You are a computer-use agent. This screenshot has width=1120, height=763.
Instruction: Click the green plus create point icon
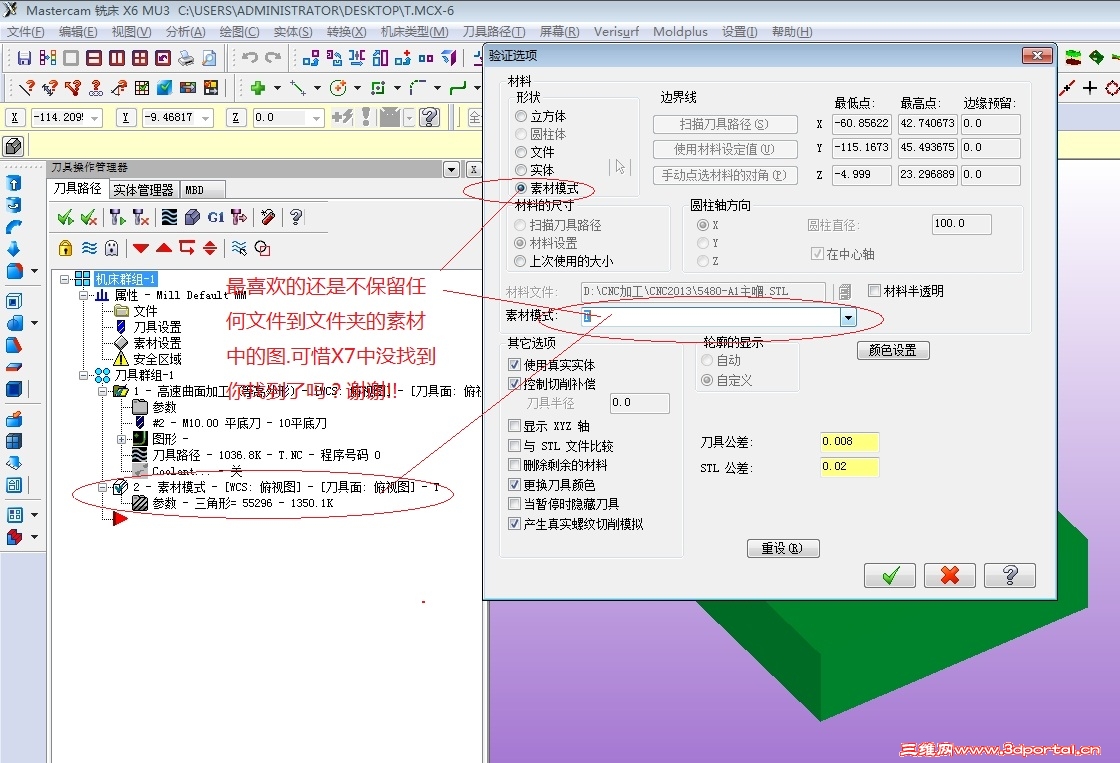click(x=258, y=88)
